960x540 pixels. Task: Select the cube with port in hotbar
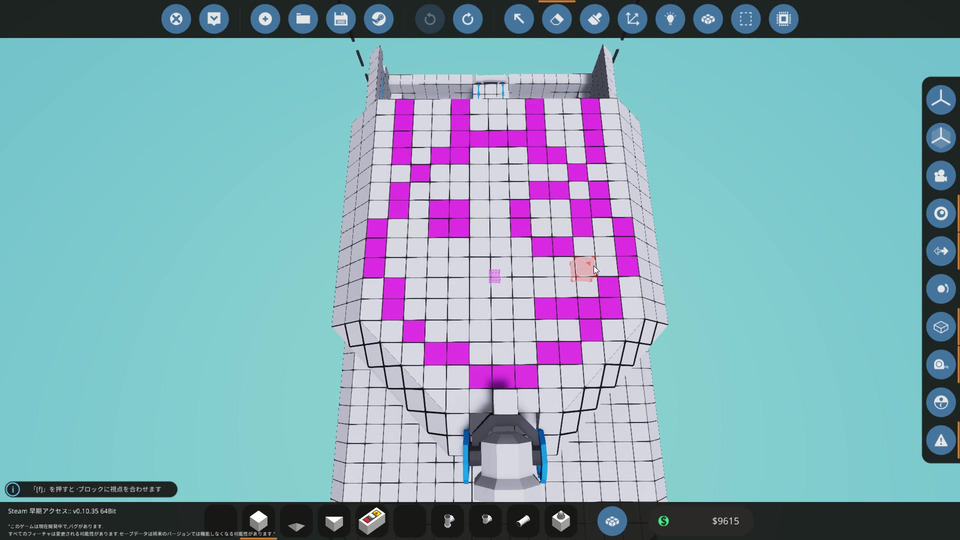click(x=561, y=521)
